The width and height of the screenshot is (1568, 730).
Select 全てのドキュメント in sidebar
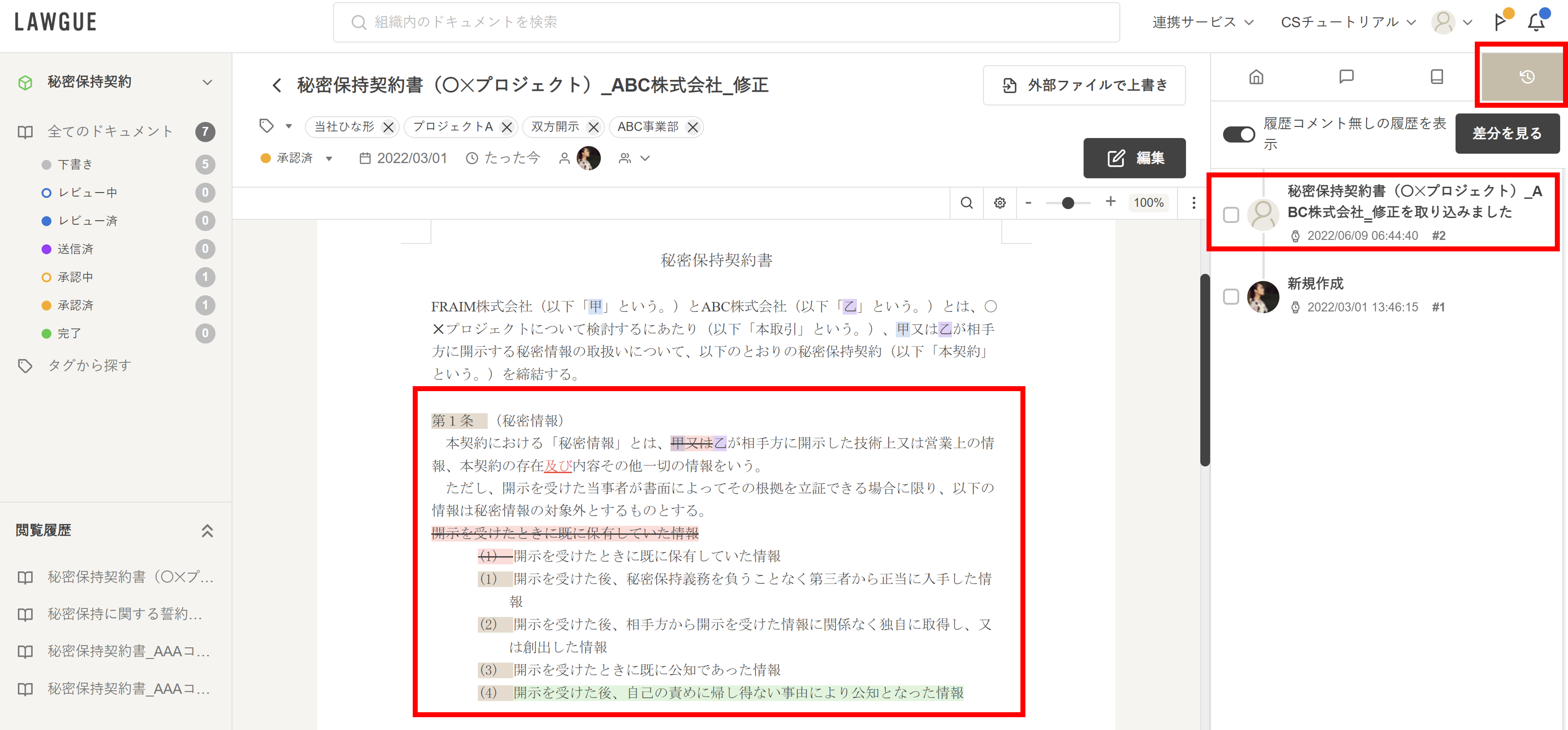[110, 132]
